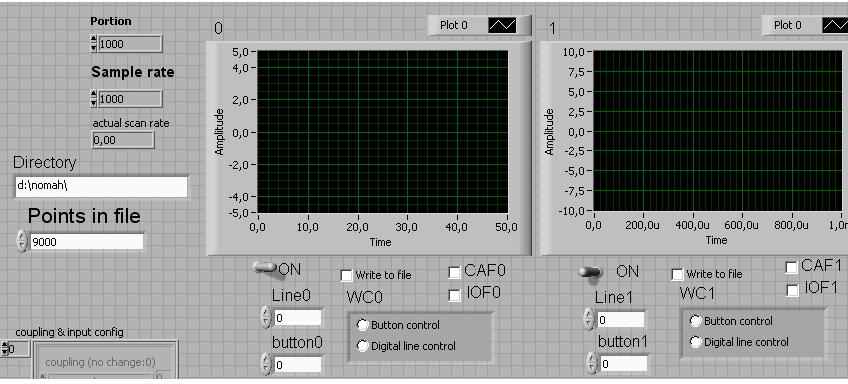848x384 pixels.
Task: Click the Points in file value field
Action: pos(86,242)
